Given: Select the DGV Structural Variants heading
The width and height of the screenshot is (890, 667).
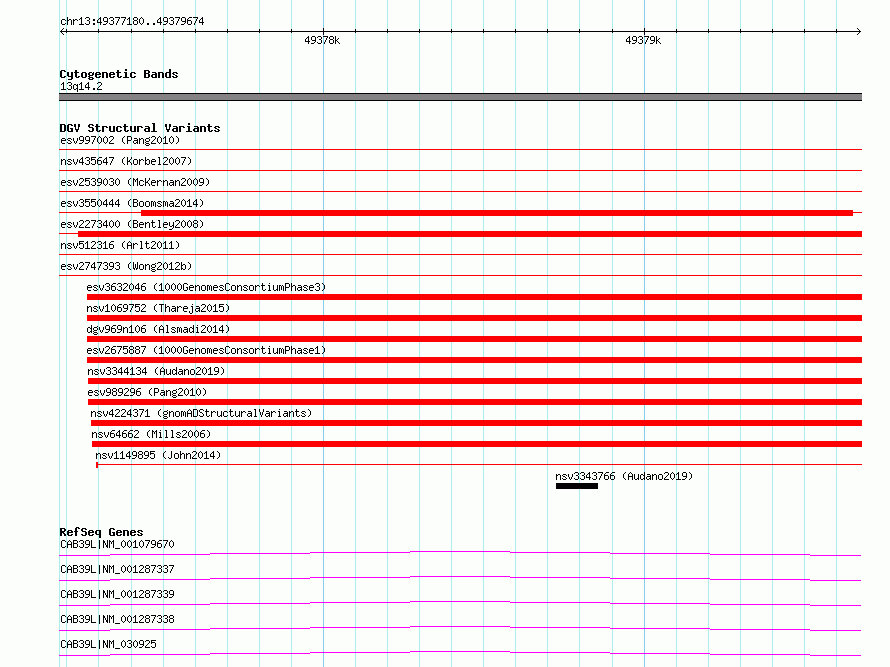Looking at the screenshot, I should pos(140,128).
